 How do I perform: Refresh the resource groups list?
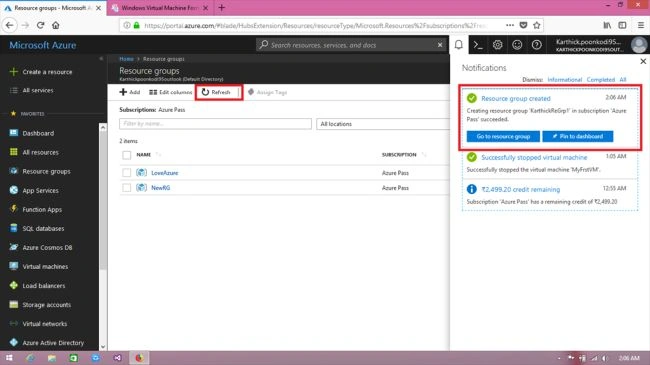click(216, 92)
